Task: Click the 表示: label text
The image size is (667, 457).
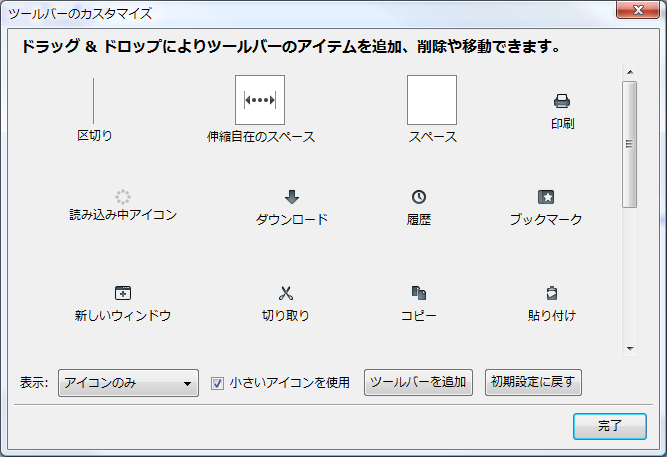Action: click(x=34, y=383)
